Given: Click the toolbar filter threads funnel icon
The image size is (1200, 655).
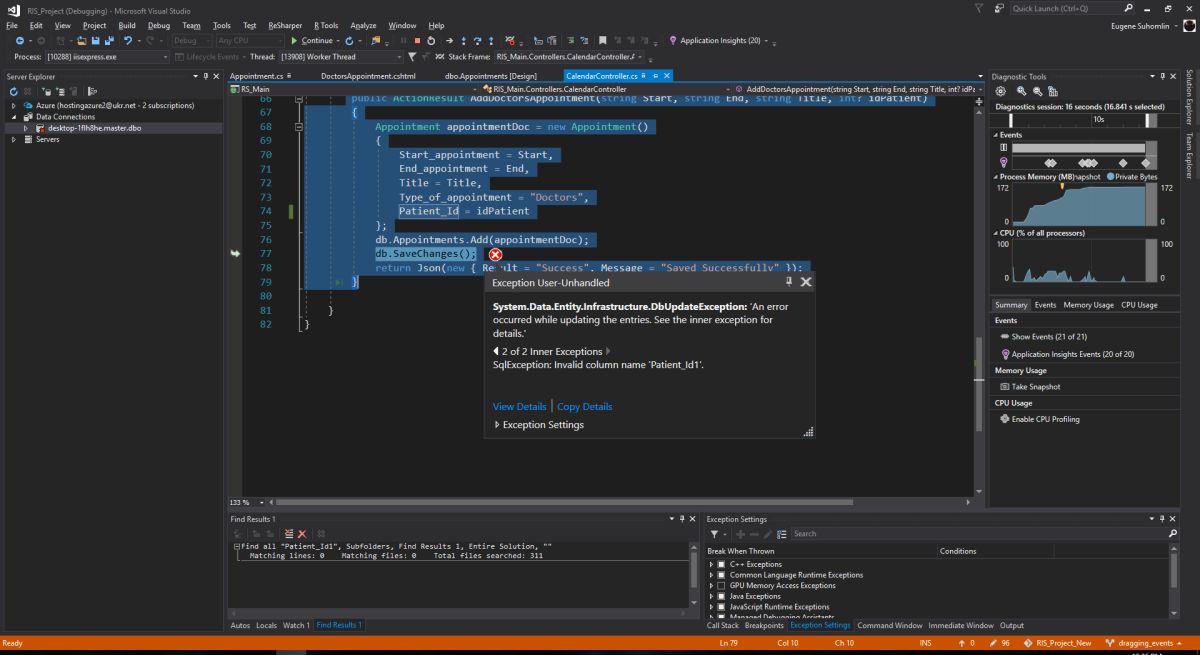Looking at the screenshot, I should (x=413, y=57).
